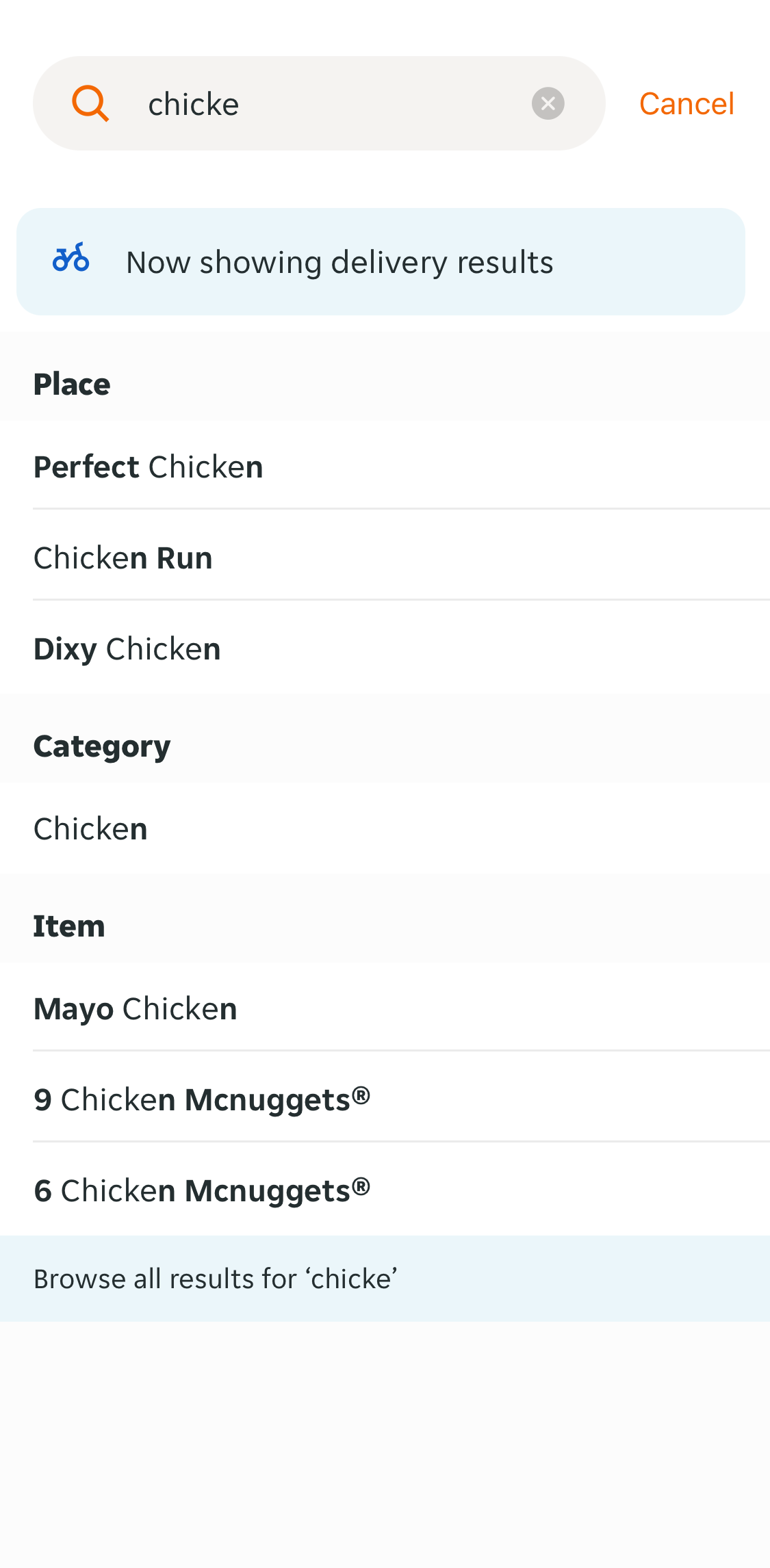Tap the Mayo Chicken item
This screenshot has height=1568, width=770.
point(135,1008)
